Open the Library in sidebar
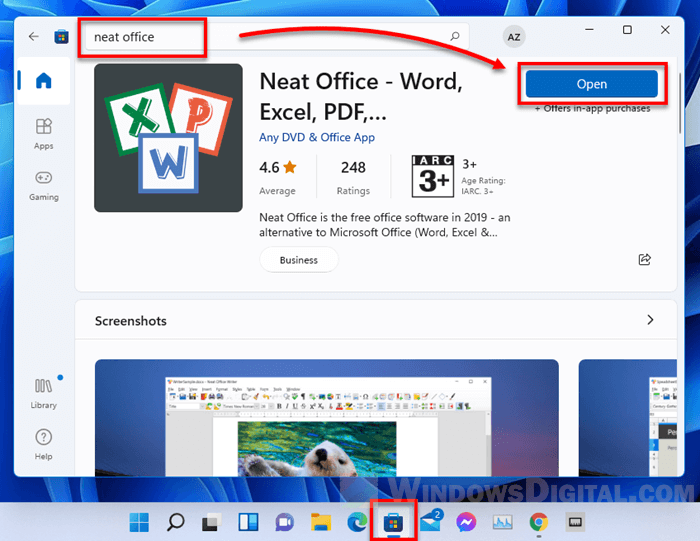 click(x=44, y=391)
